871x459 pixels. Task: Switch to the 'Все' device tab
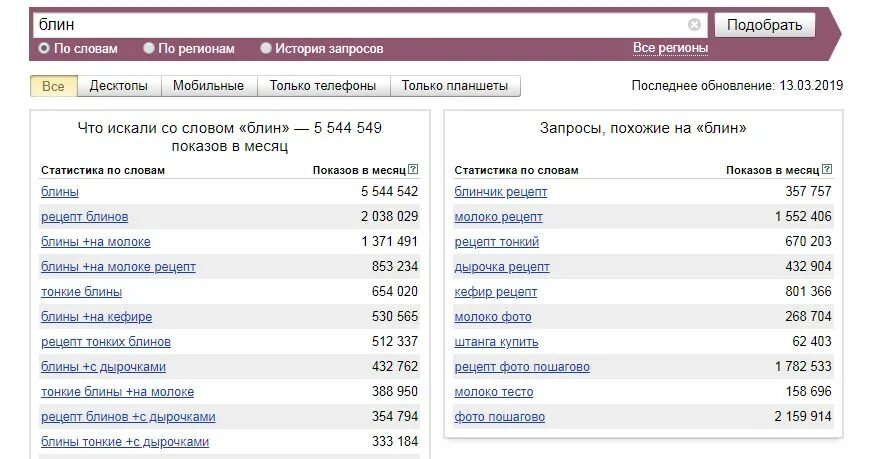[53, 86]
